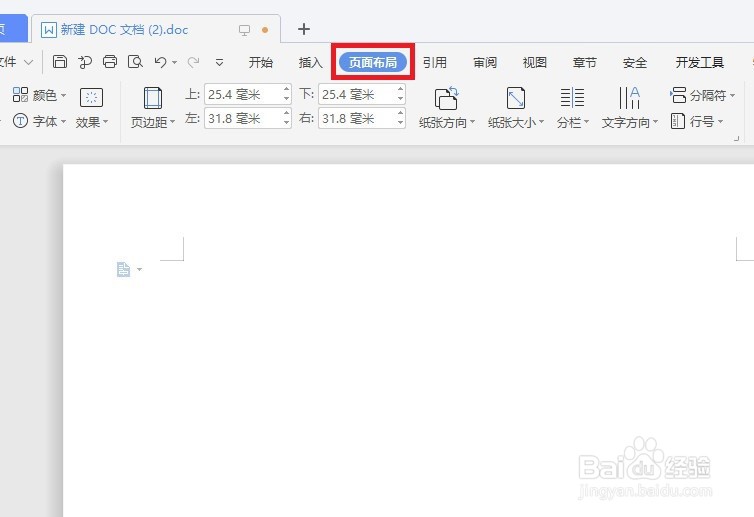Open the 开始 ribbon tab

click(x=261, y=63)
